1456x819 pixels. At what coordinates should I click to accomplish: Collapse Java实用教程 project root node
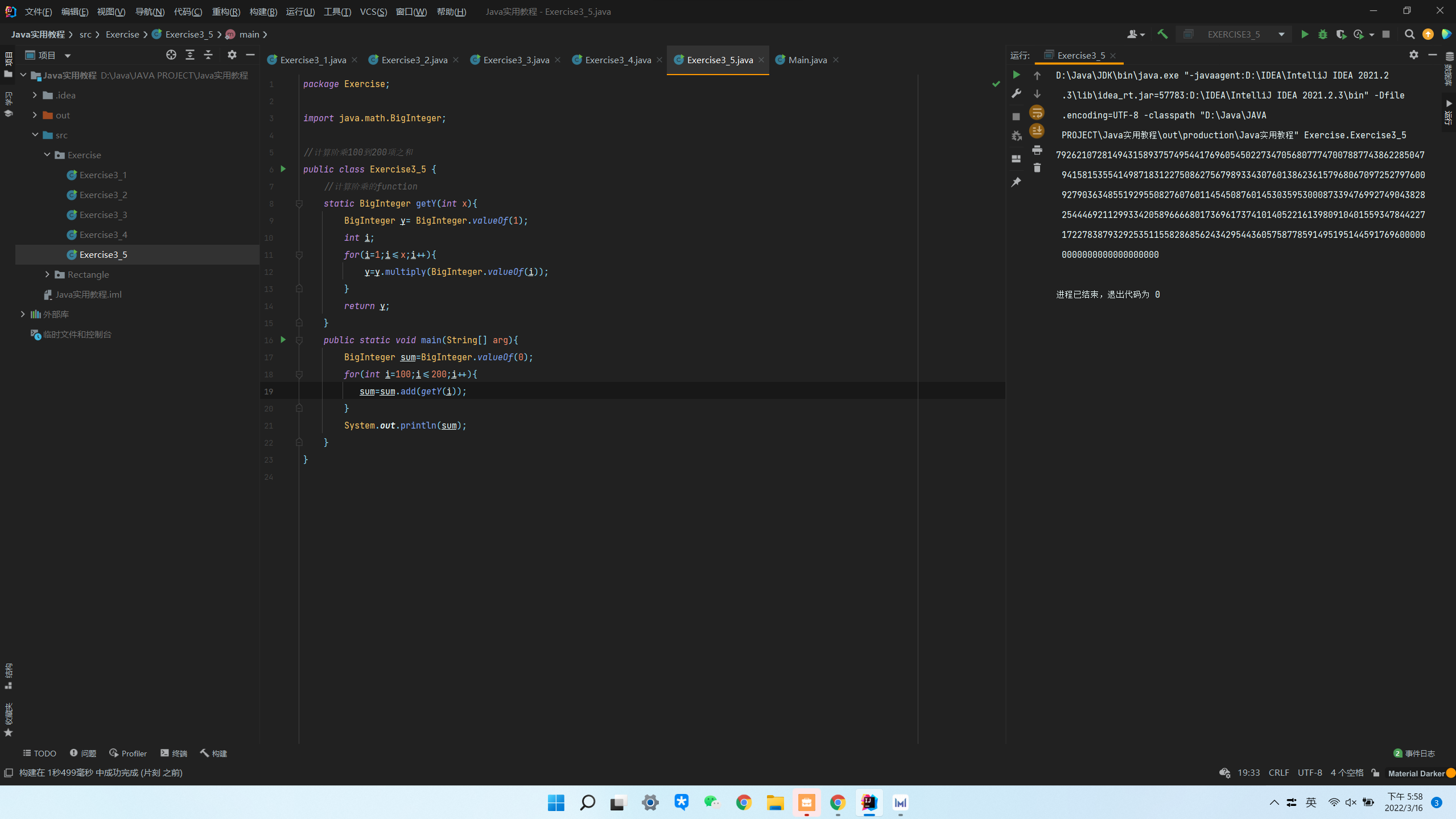tap(23, 75)
